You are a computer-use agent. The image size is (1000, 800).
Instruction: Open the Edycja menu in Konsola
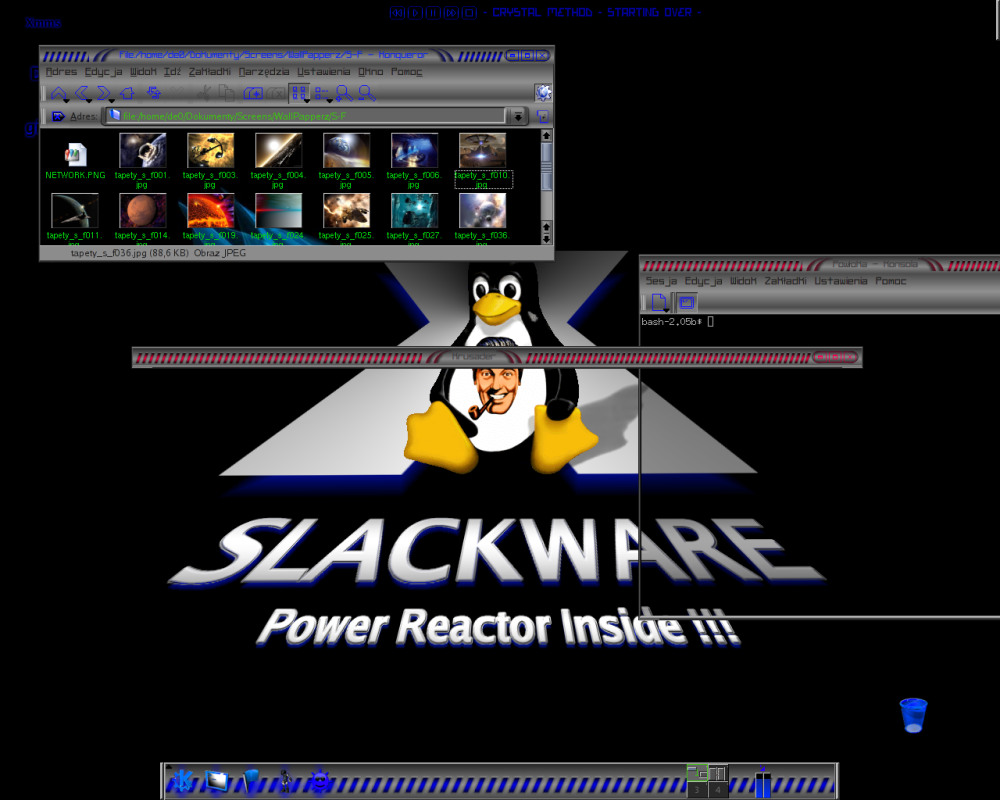(x=703, y=281)
